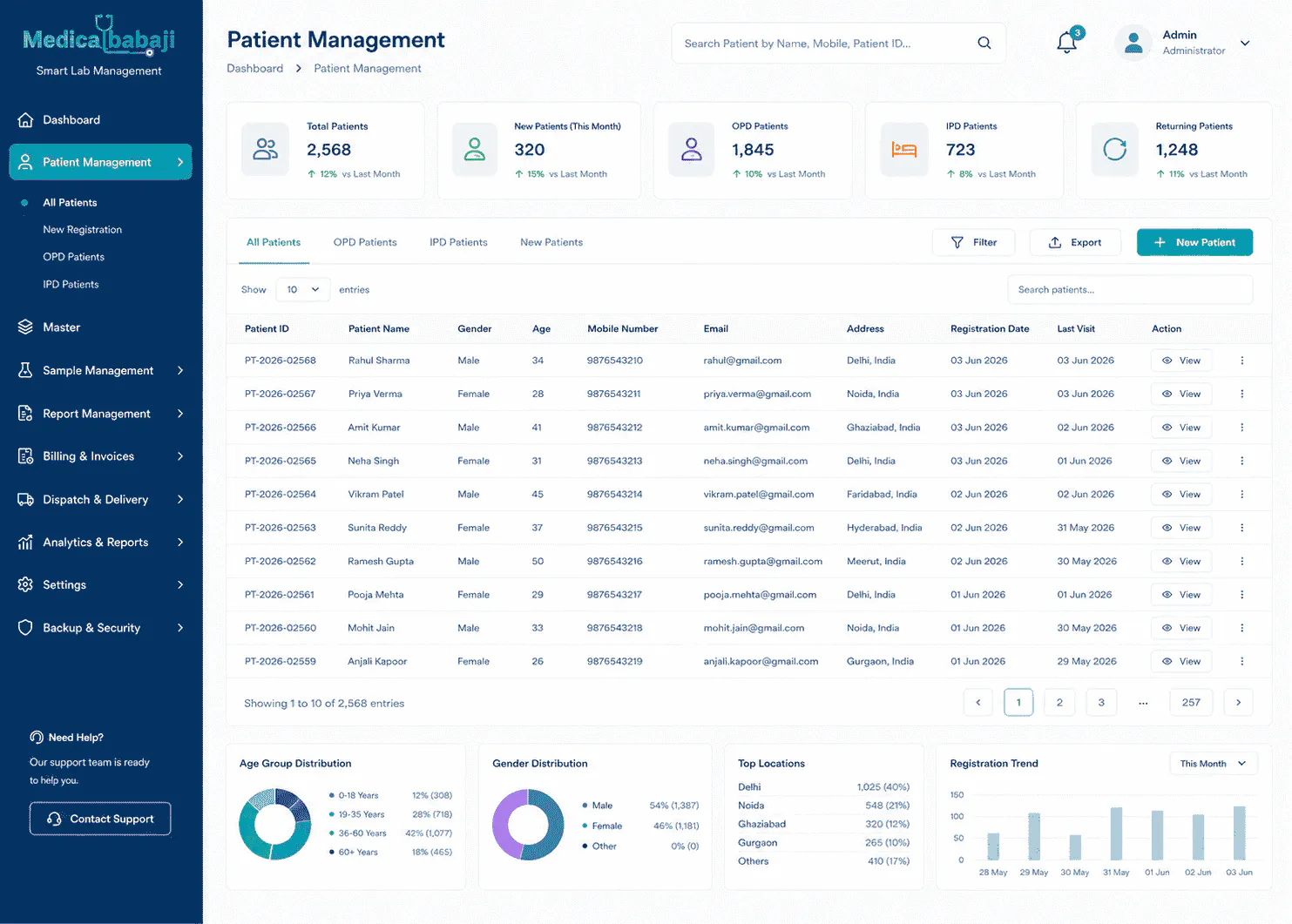
Task: Open notifications bell icon
Action: pos(1067,42)
